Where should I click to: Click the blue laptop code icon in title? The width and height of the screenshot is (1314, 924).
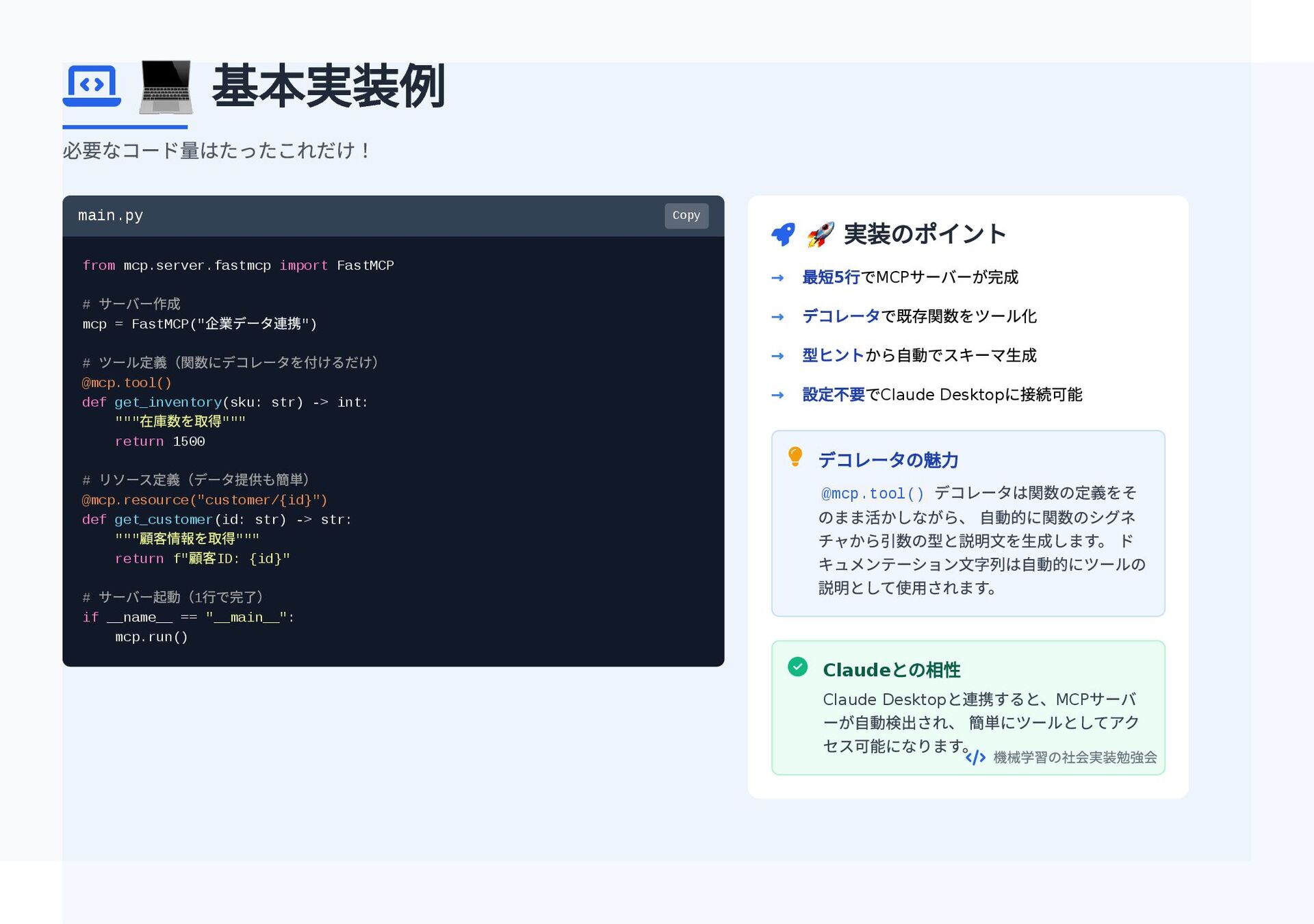(92, 86)
